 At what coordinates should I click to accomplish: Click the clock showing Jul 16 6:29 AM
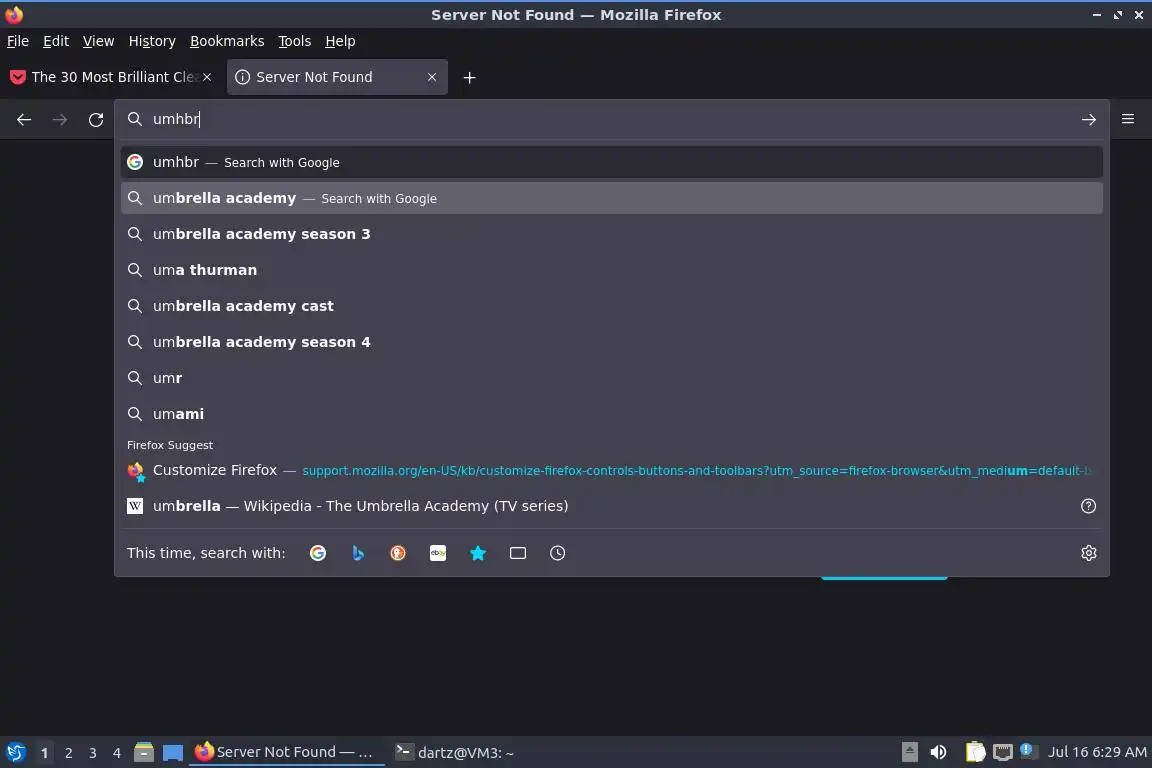click(1097, 752)
